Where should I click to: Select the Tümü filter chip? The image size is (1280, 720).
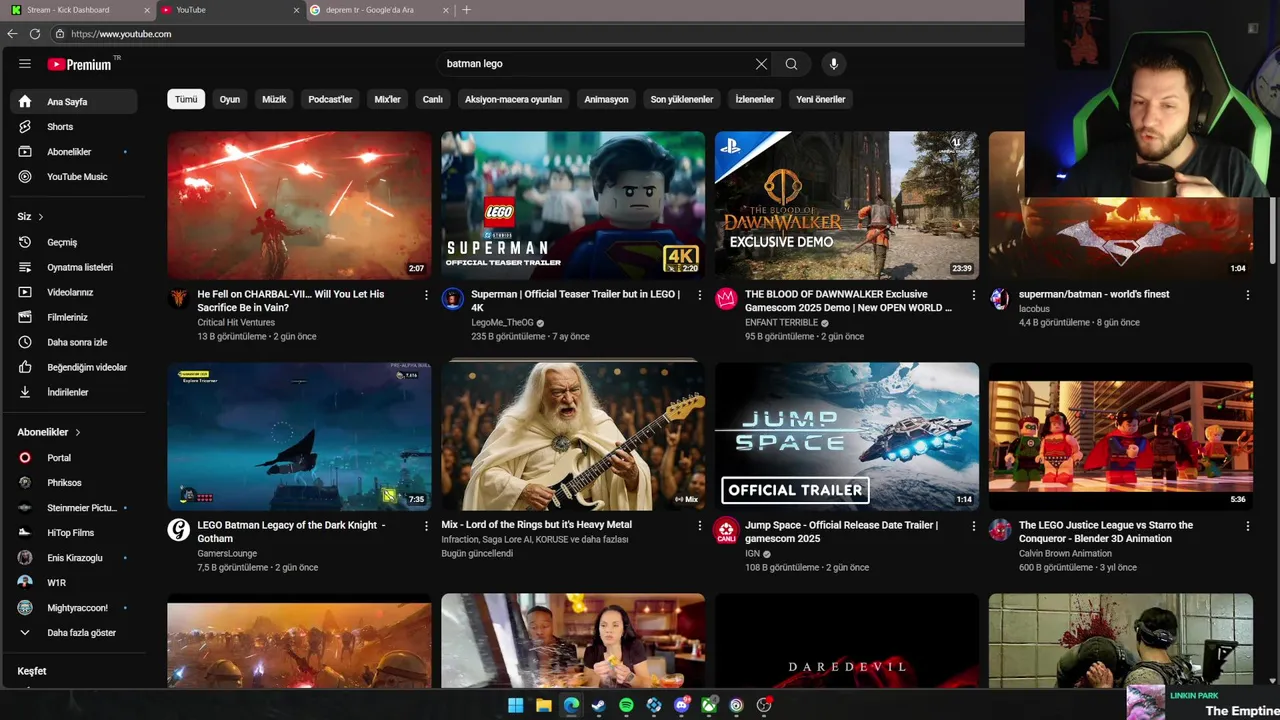click(x=186, y=99)
